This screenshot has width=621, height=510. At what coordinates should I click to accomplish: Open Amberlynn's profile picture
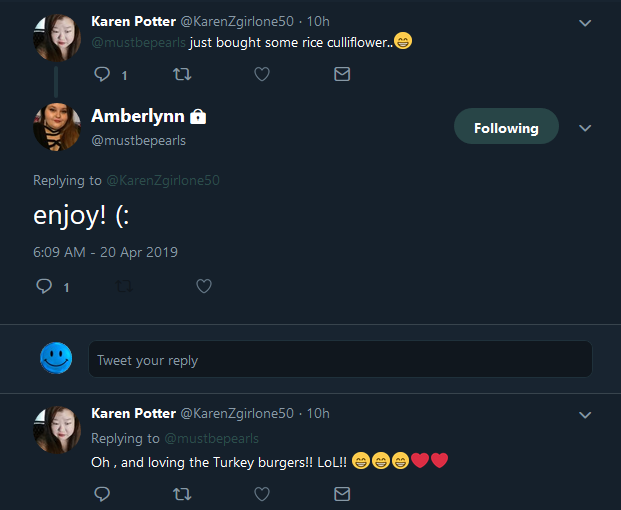tap(57, 127)
